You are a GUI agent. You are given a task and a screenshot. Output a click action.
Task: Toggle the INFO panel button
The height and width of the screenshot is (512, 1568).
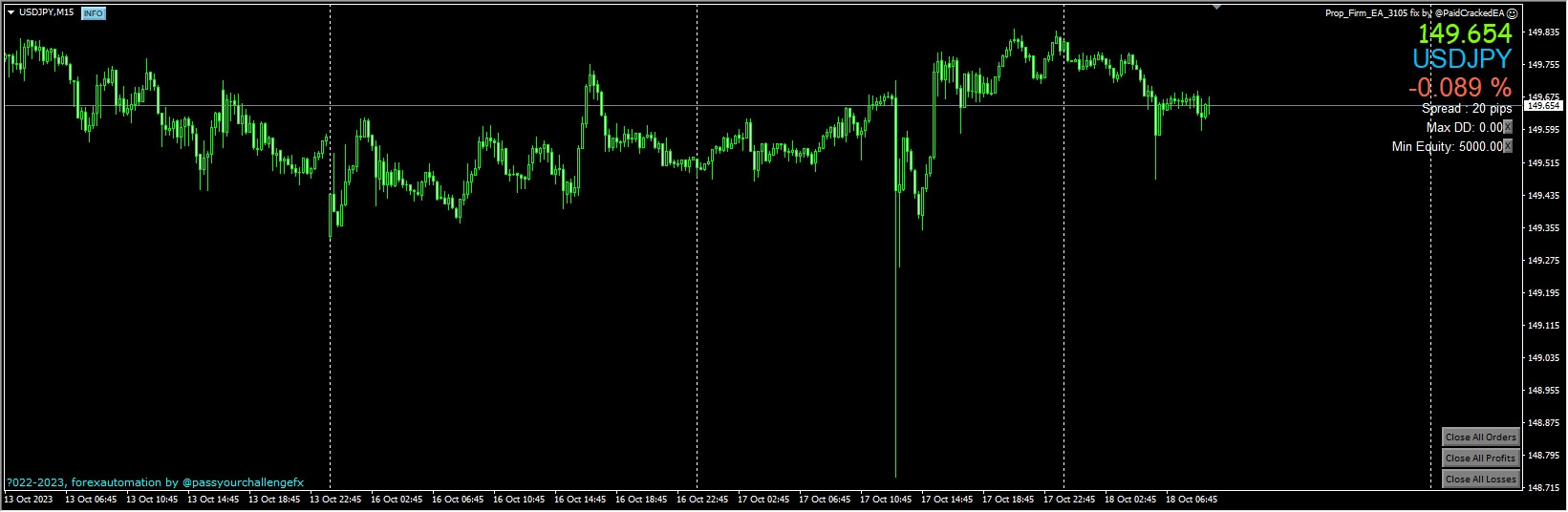pyautogui.click(x=93, y=13)
